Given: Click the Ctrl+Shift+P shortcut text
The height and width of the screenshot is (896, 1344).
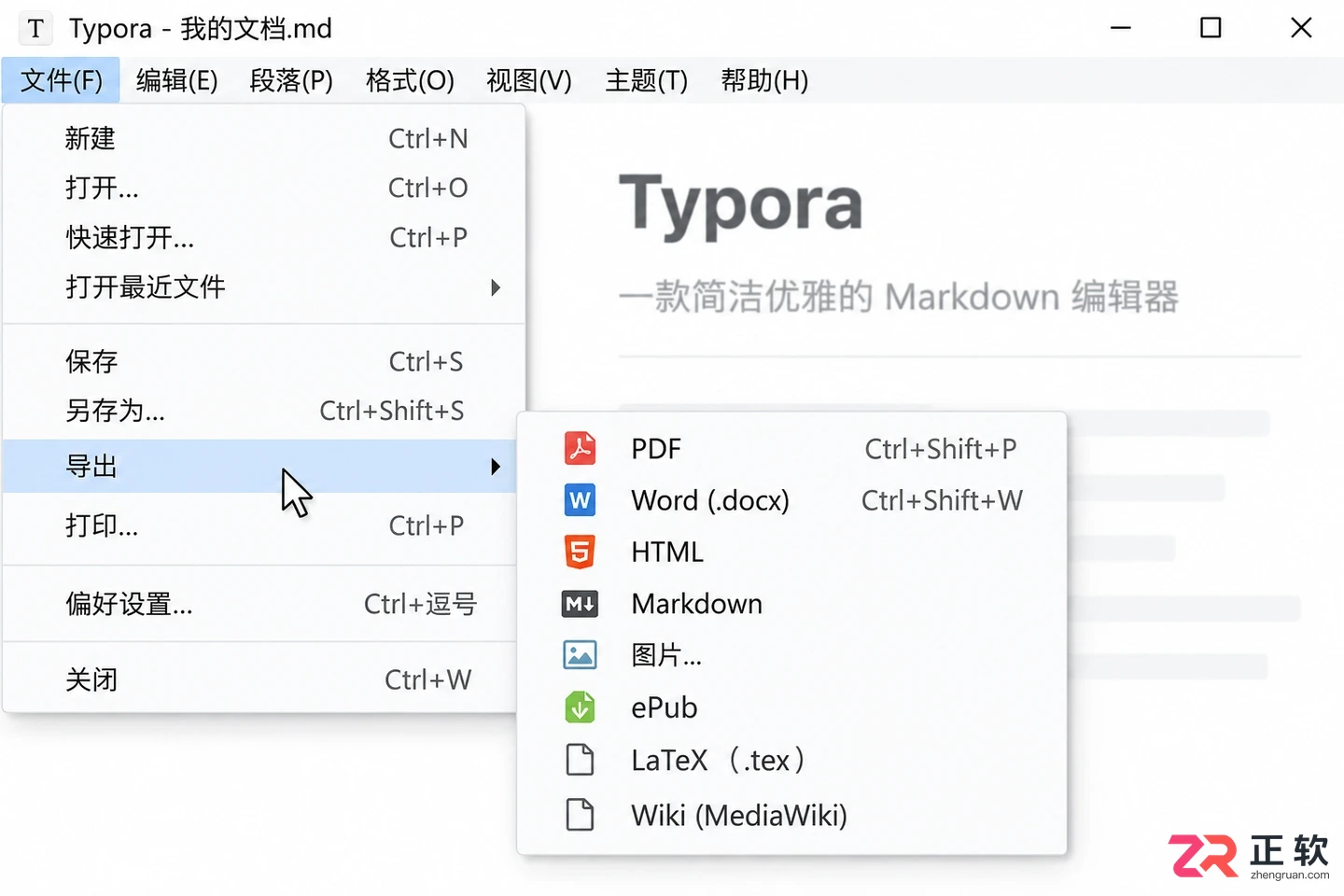Looking at the screenshot, I should (x=941, y=449).
